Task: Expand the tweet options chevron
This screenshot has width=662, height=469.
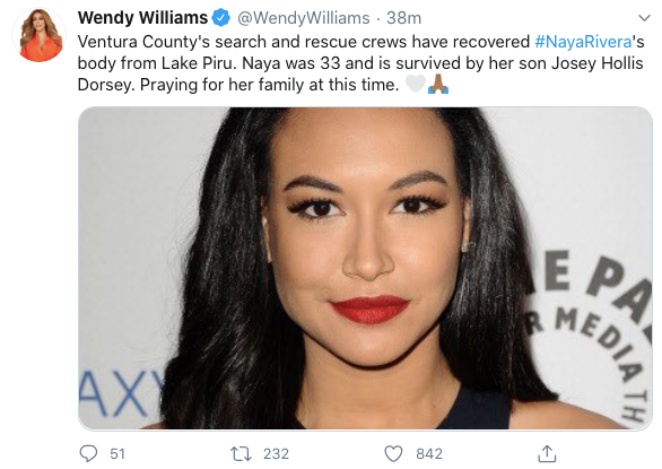Action: coord(643,18)
